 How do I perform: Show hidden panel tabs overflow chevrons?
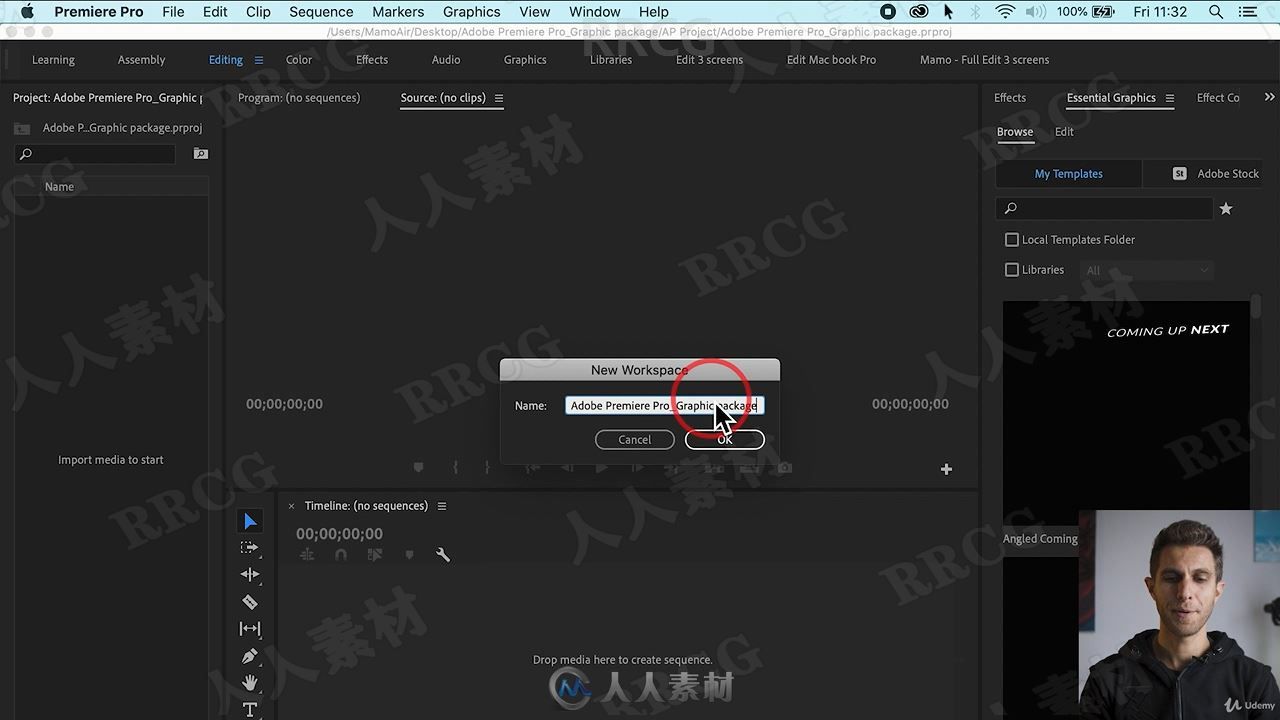(1270, 97)
